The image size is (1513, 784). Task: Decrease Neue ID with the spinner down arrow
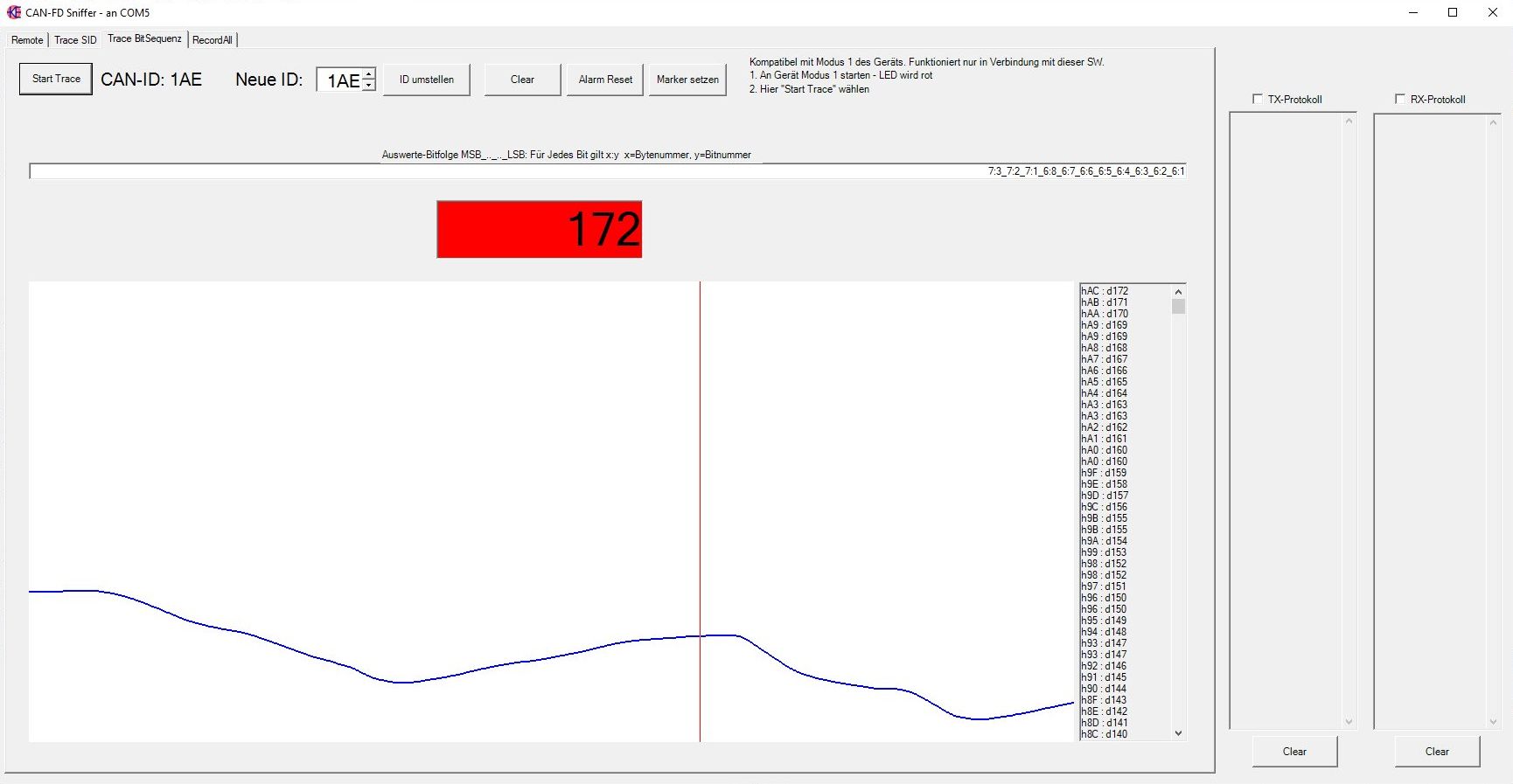pyautogui.click(x=369, y=85)
